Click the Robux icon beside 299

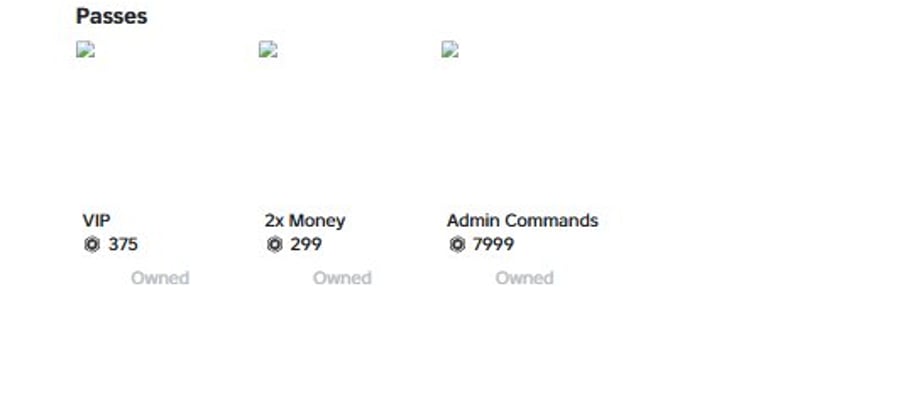[275, 245]
